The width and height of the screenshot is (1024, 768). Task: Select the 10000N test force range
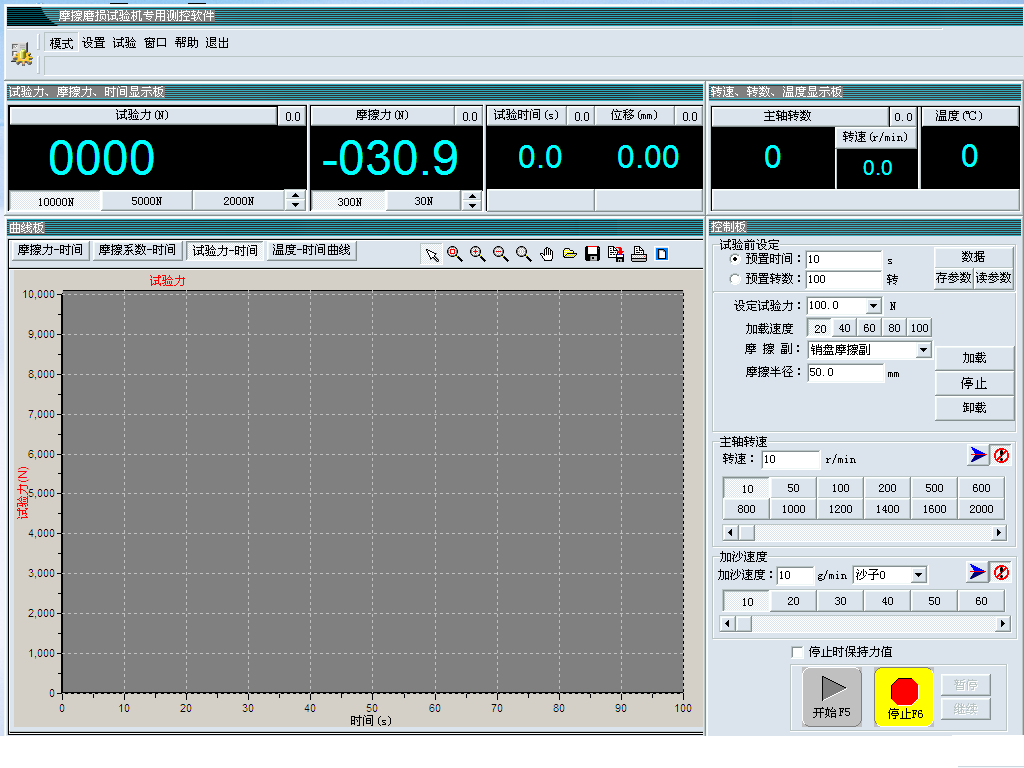click(56, 201)
